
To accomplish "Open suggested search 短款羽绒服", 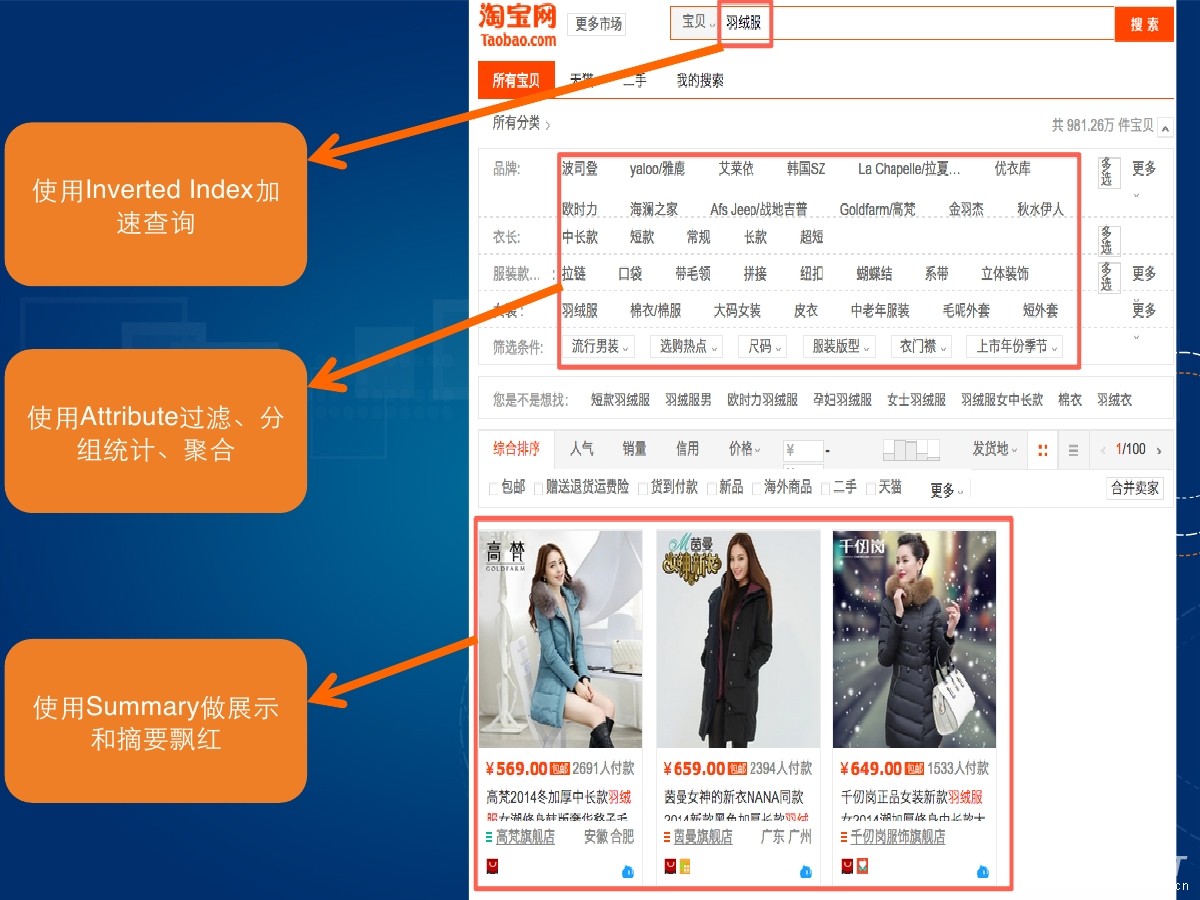I will [x=620, y=400].
